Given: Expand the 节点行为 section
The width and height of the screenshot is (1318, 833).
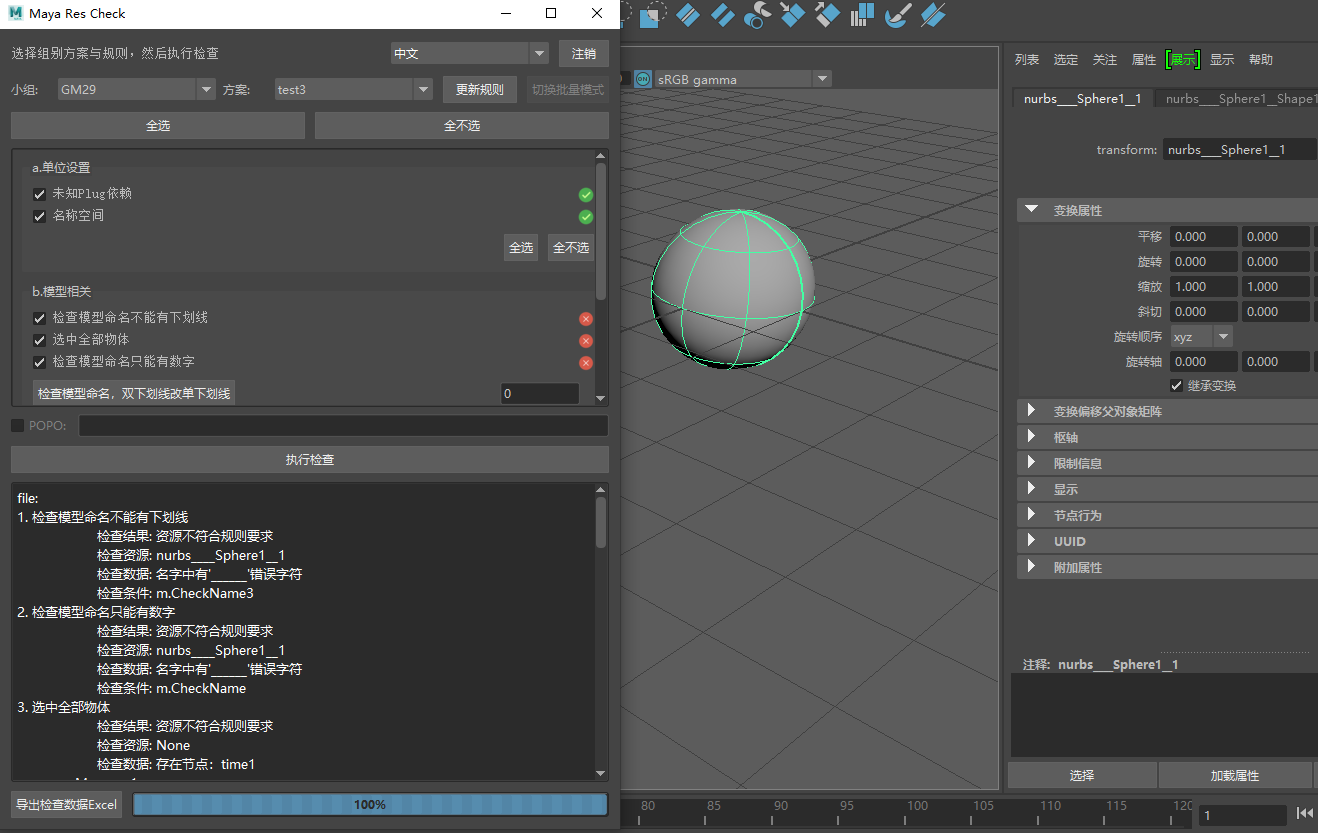Looking at the screenshot, I should click(x=1167, y=515).
